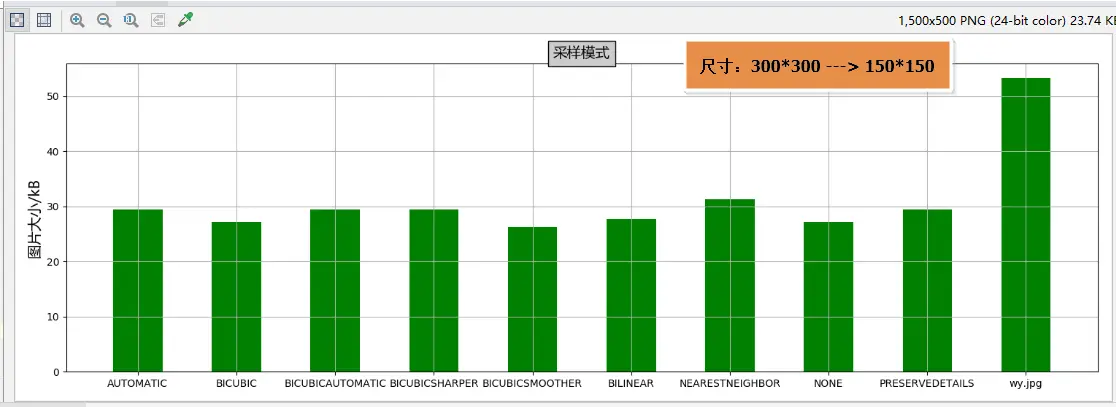Click the BILINEAR axis label
1116x407 pixels.
pyautogui.click(x=631, y=383)
